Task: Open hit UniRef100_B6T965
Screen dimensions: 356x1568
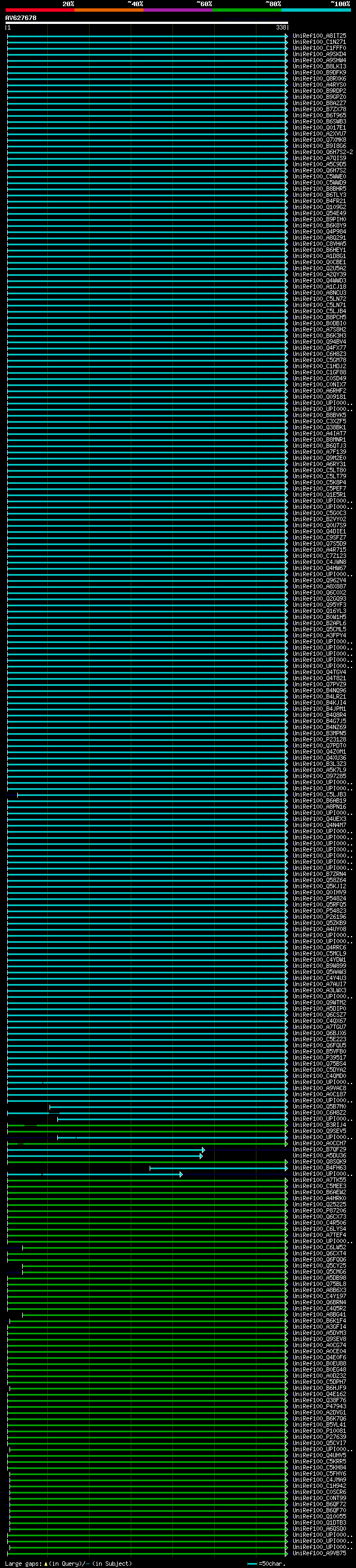Action: click(x=319, y=116)
